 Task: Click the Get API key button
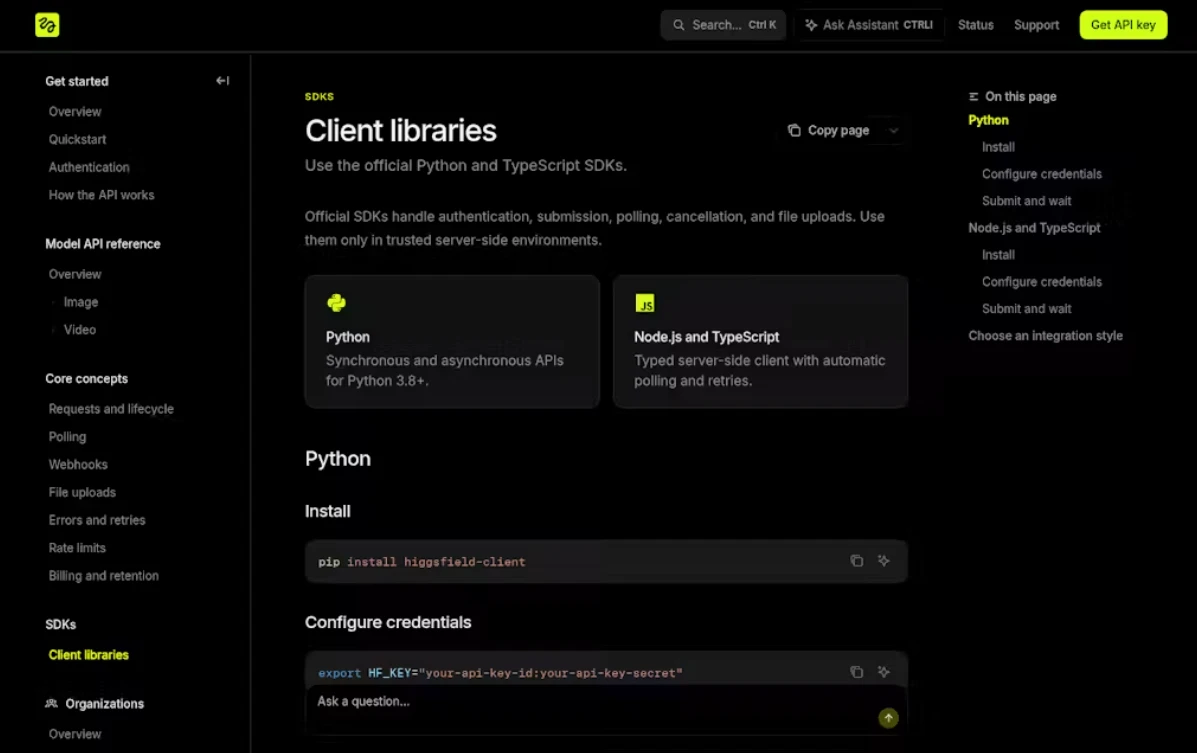[1123, 25]
